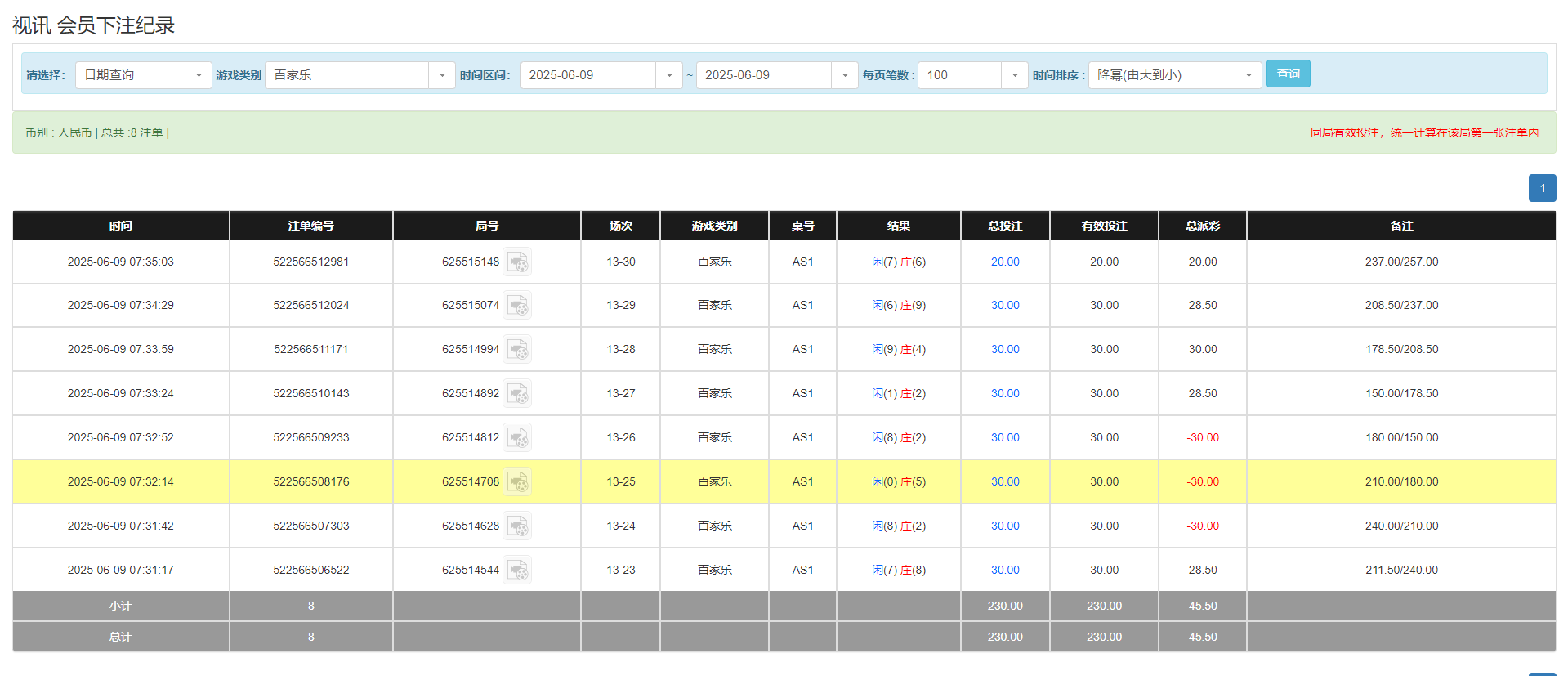View replay of round 625514544

(x=517, y=571)
